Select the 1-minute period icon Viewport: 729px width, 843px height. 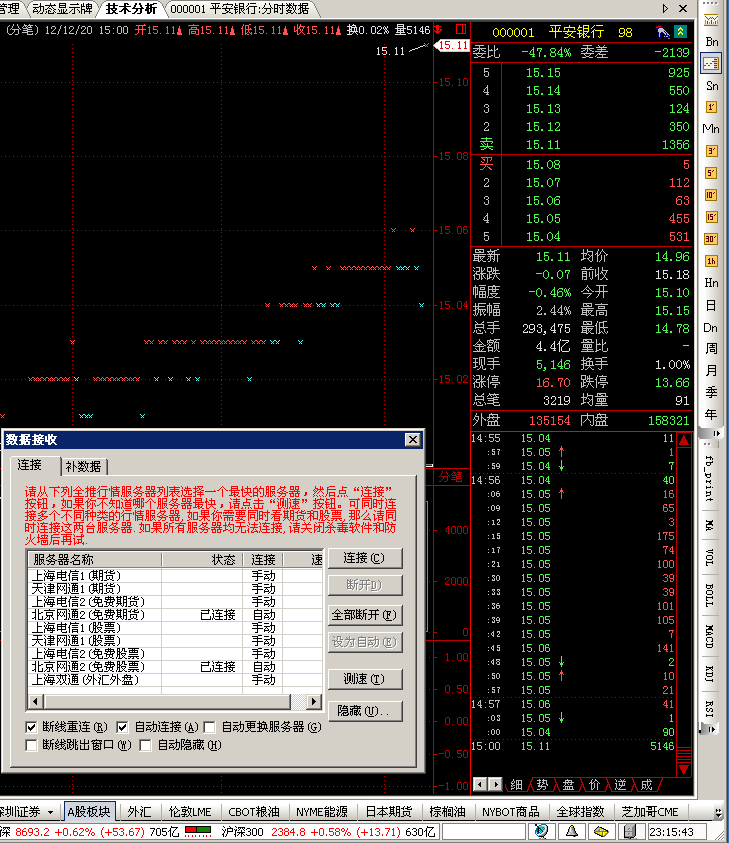point(711,107)
